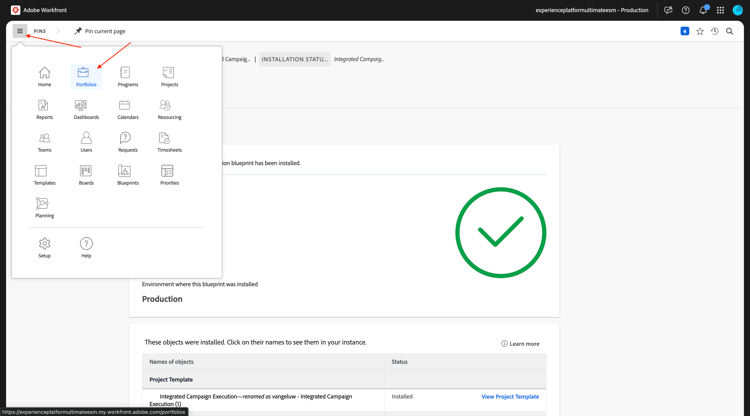
Task: Open Requests from the main menu
Action: (x=128, y=142)
